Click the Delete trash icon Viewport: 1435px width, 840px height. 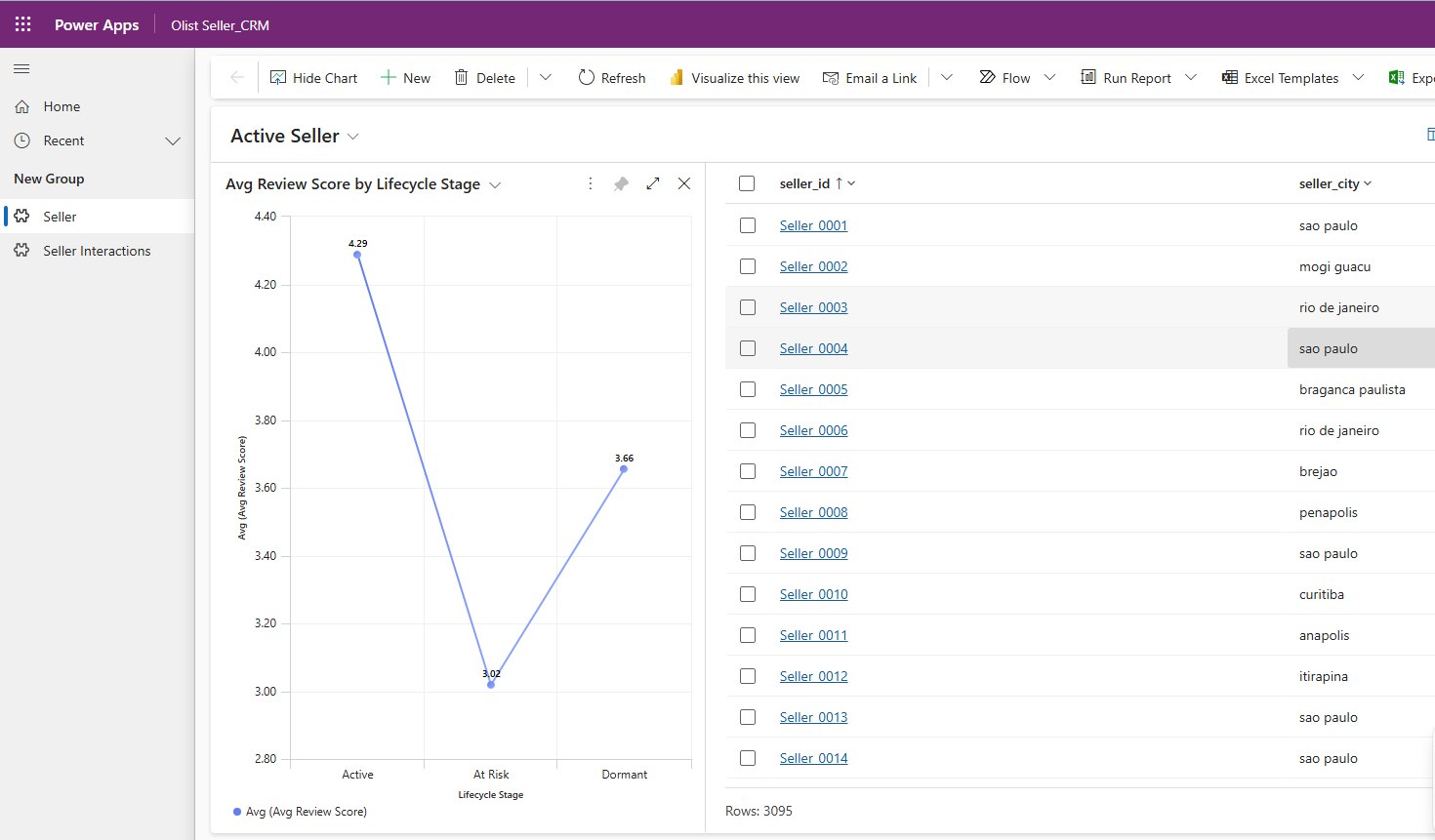[x=462, y=77]
